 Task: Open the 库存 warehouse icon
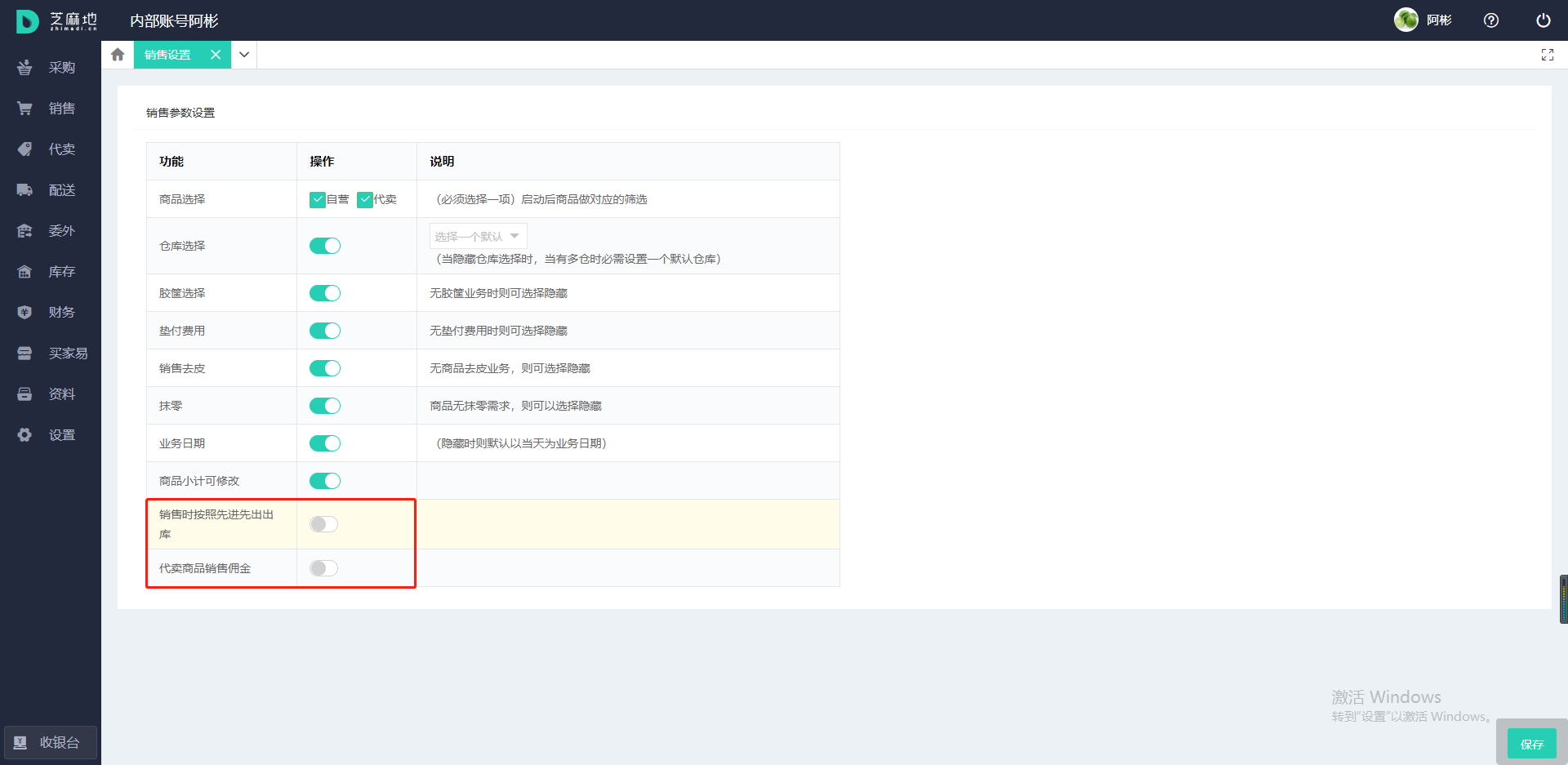pyautogui.click(x=24, y=272)
